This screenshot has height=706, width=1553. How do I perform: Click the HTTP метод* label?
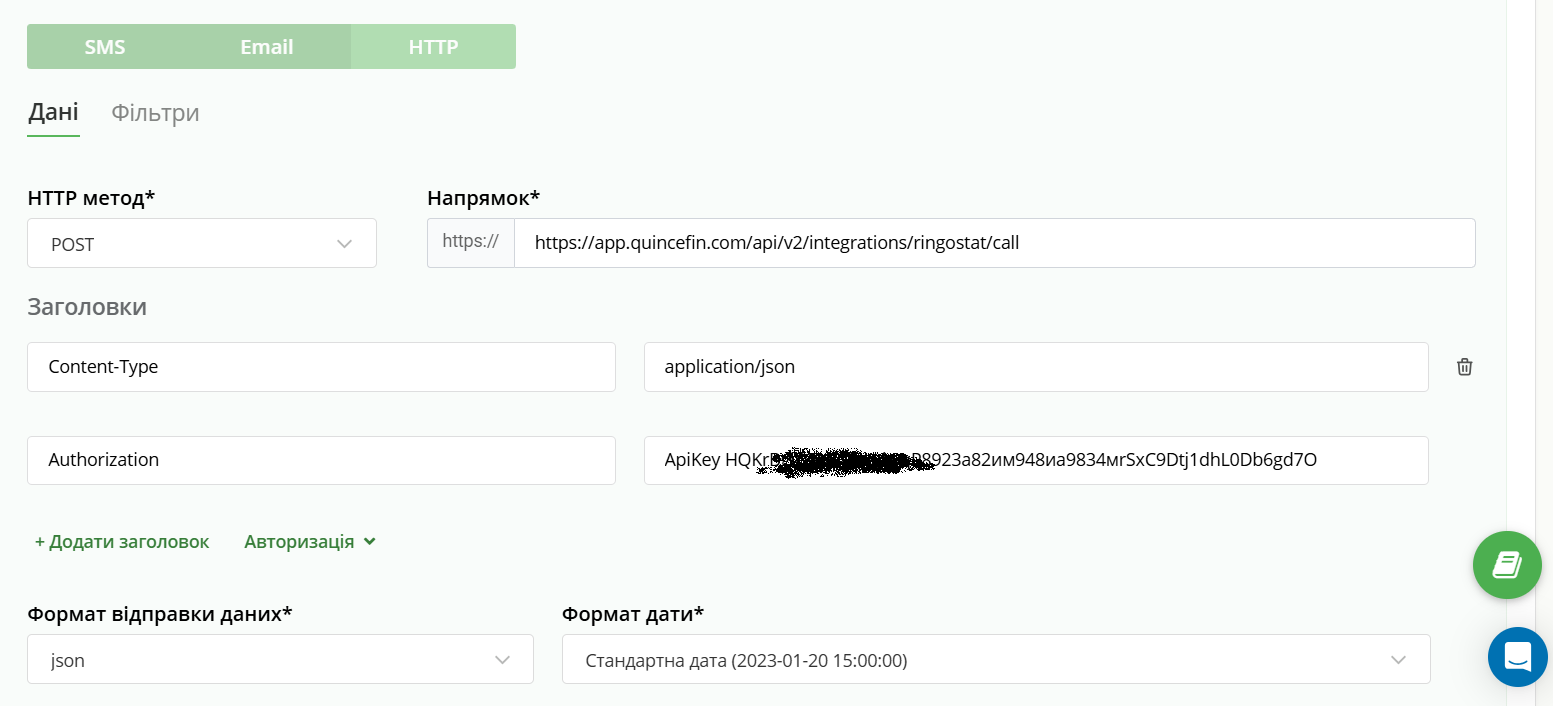[91, 198]
